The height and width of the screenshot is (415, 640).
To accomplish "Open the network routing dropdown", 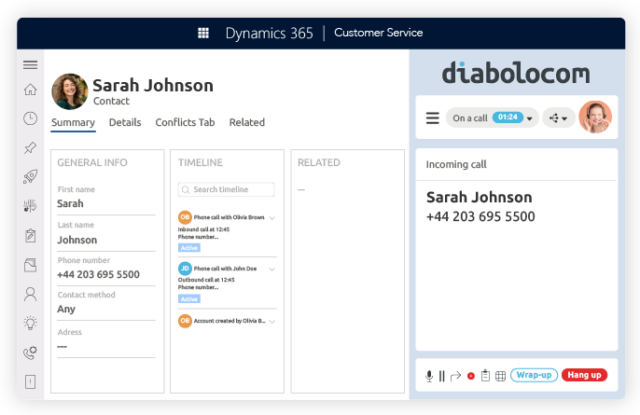I will click(x=558, y=118).
